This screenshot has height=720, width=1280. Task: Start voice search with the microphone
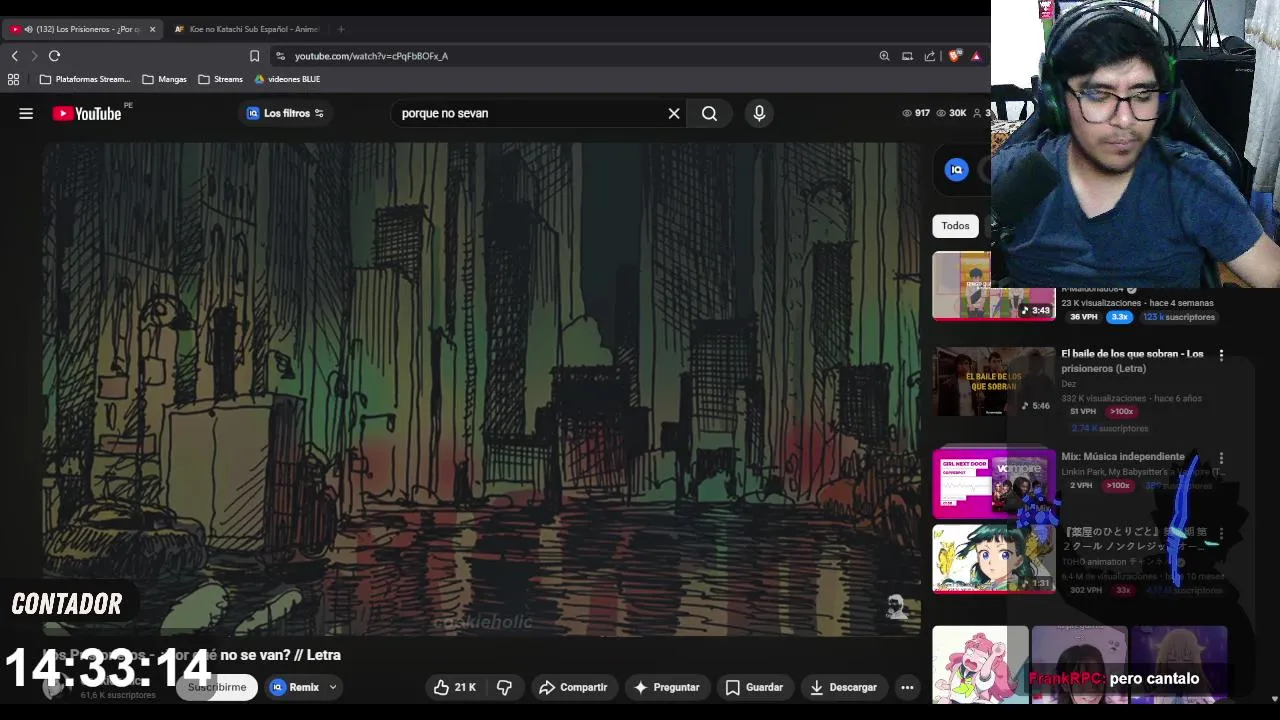tap(759, 114)
